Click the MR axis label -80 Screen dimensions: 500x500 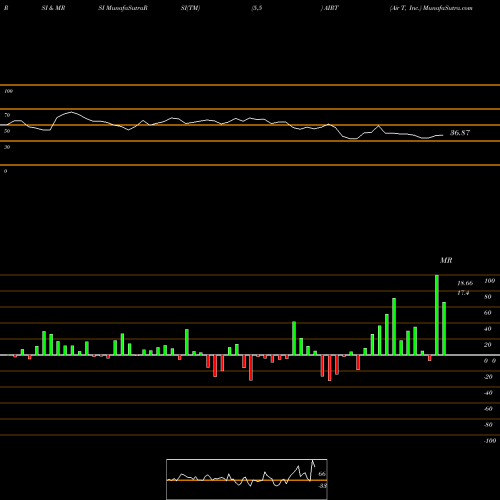pos(488,425)
